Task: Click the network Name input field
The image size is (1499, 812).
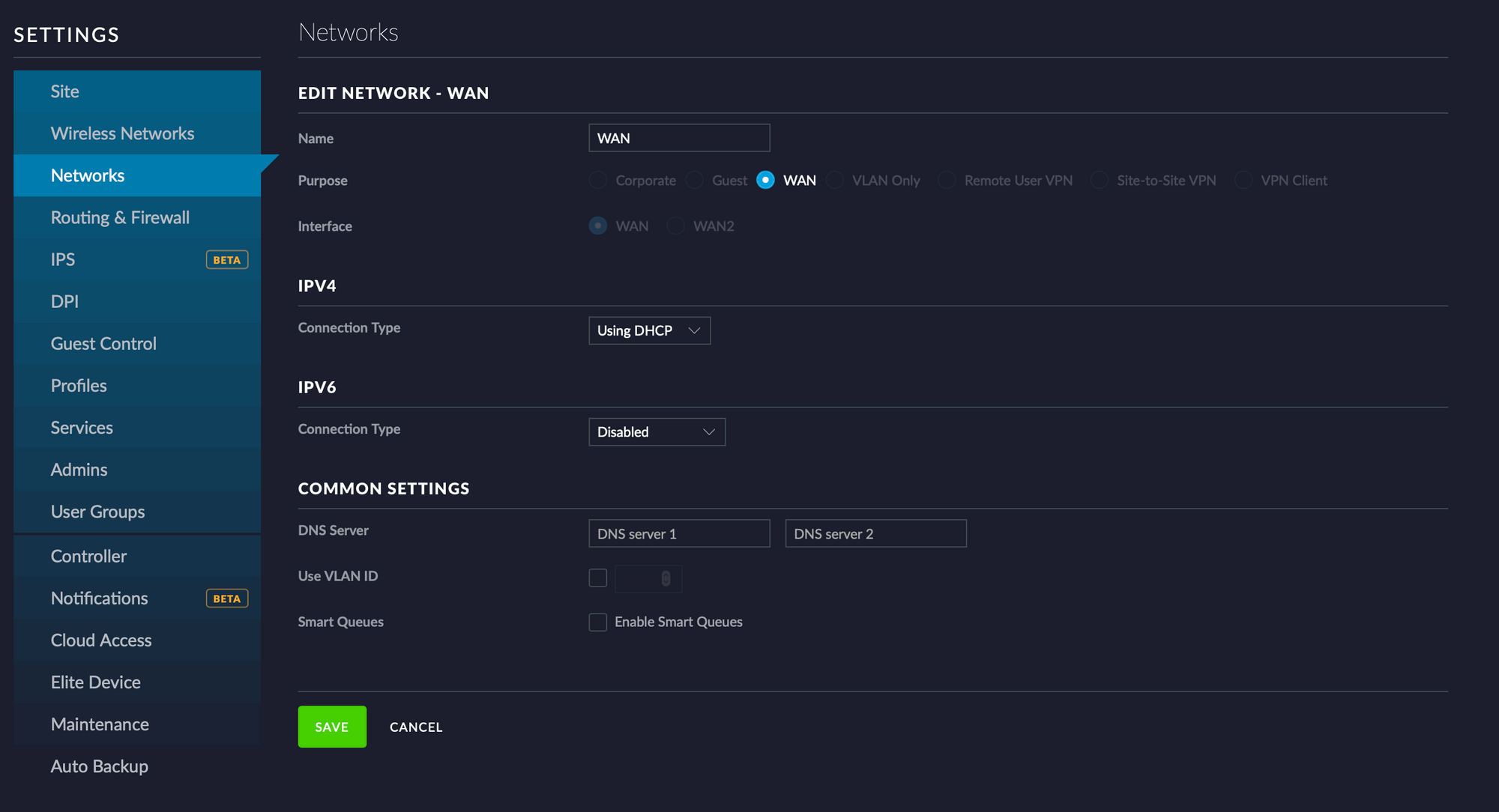Action: click(679, 138)
